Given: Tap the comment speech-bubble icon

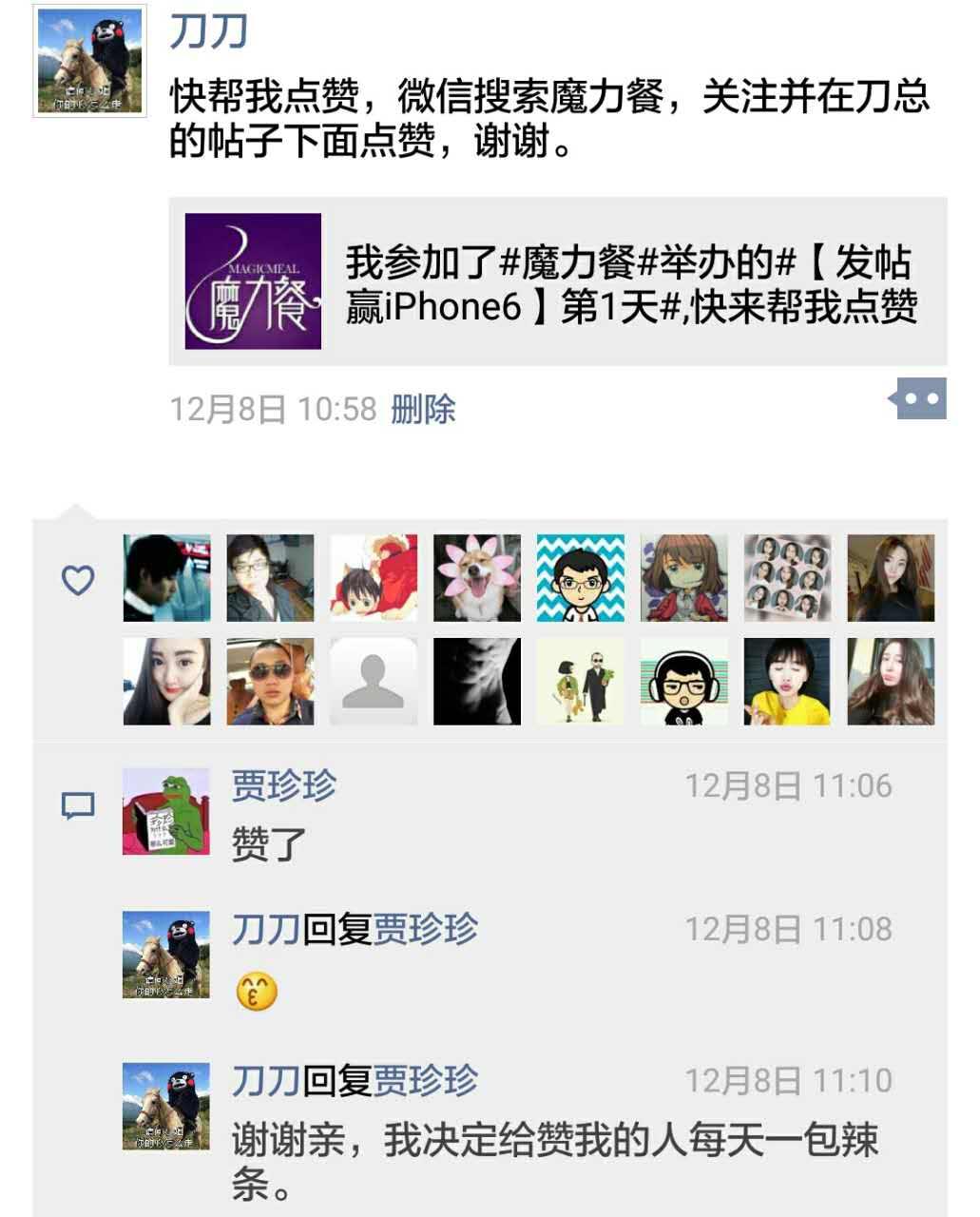Looking at the screenshot, I should [x=78, y=806].
